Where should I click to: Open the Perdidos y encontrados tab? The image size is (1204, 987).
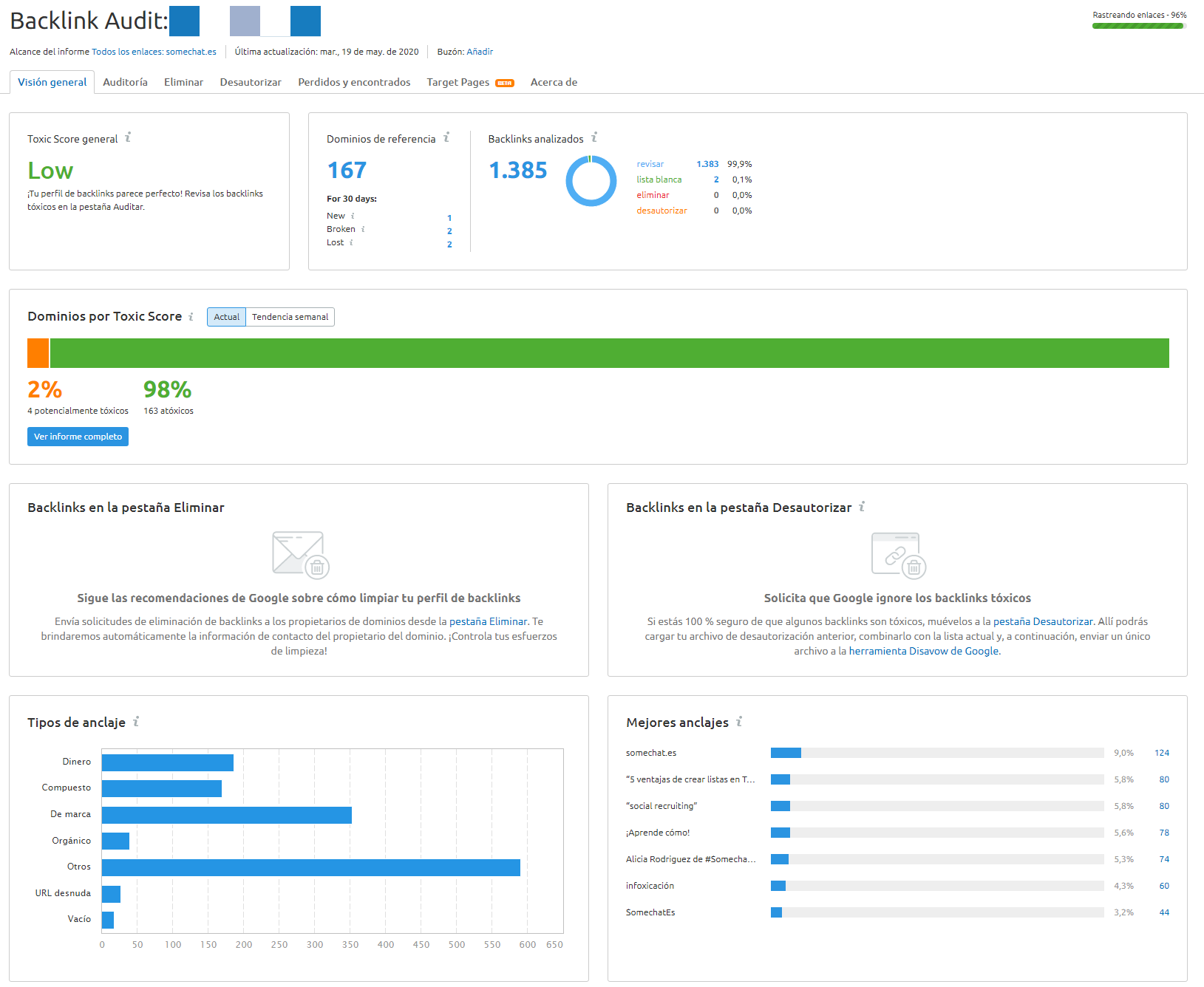354,82
